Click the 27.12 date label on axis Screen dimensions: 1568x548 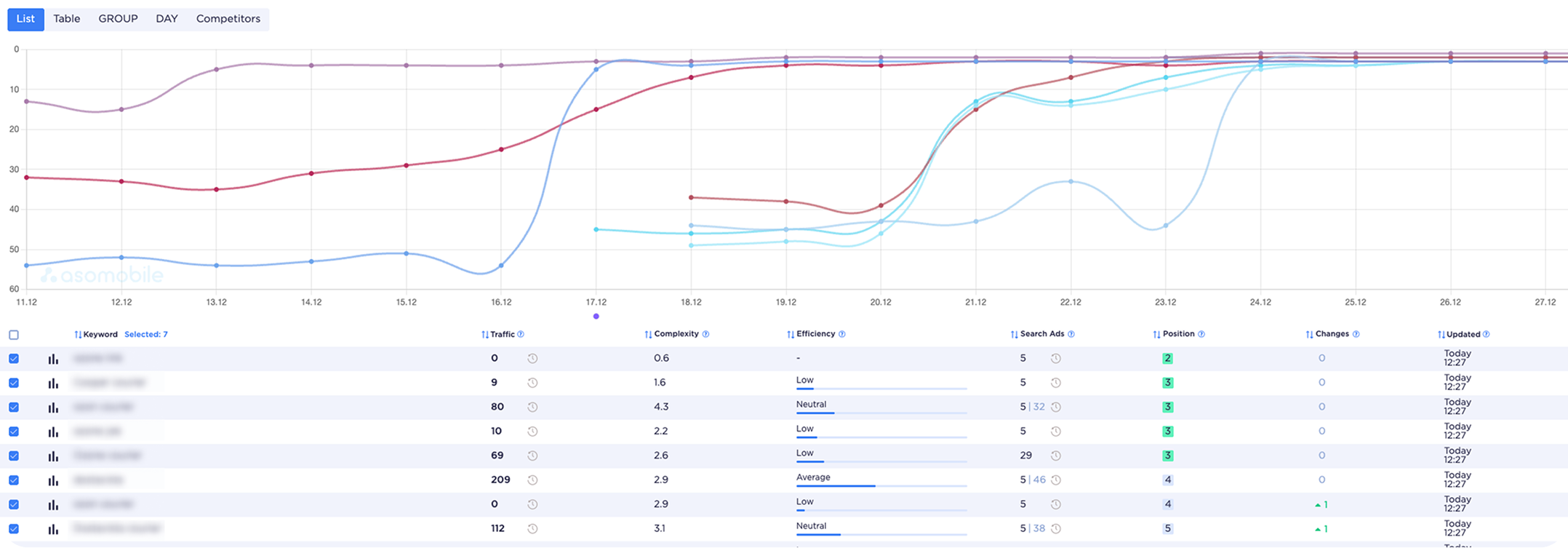[1545, 302]
